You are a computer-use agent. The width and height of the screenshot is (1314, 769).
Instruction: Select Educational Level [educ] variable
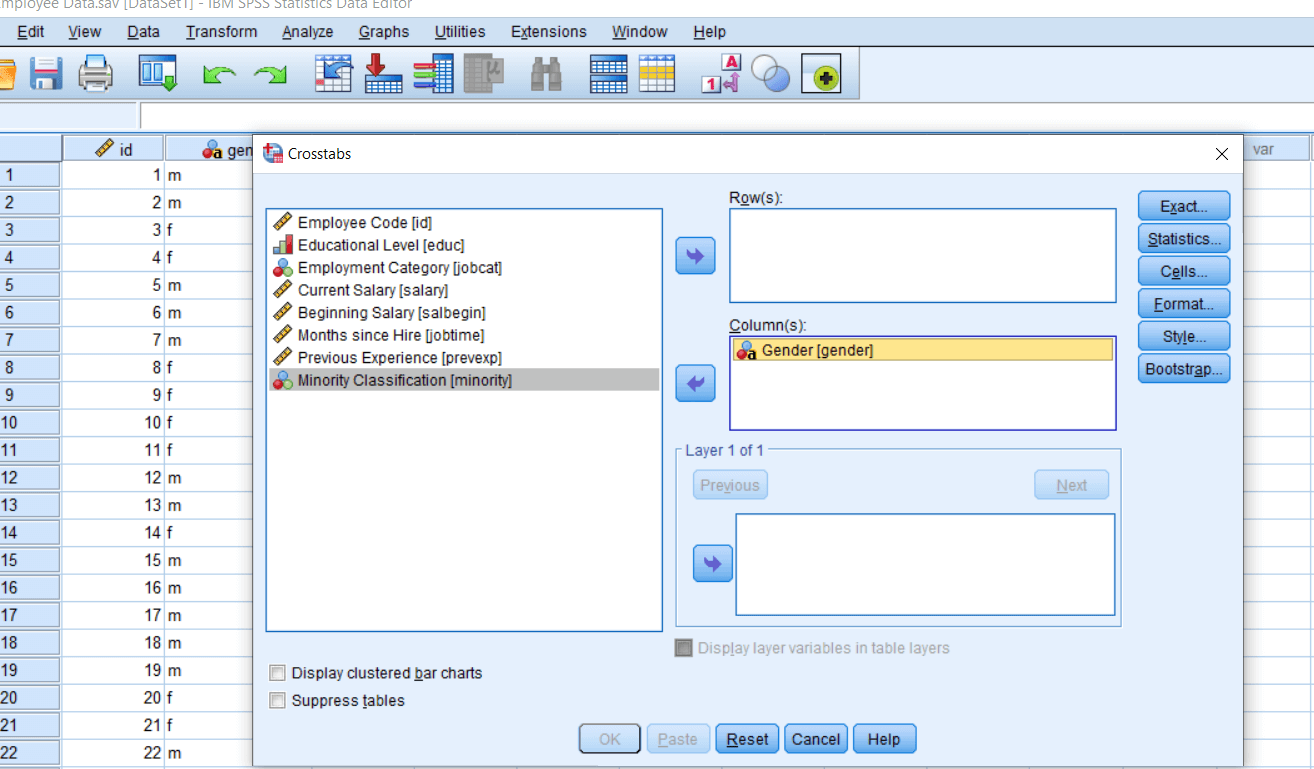point(463,245)
